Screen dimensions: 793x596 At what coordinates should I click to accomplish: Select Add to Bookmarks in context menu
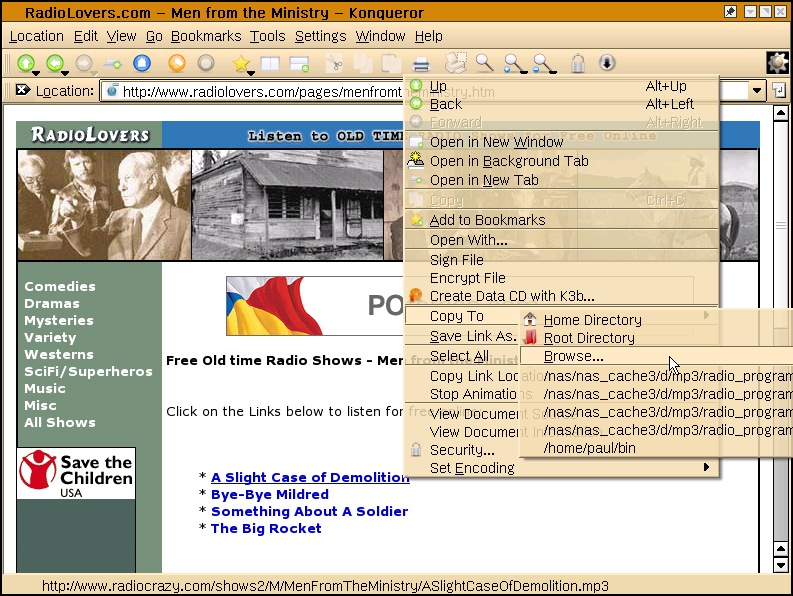point(561,220)
